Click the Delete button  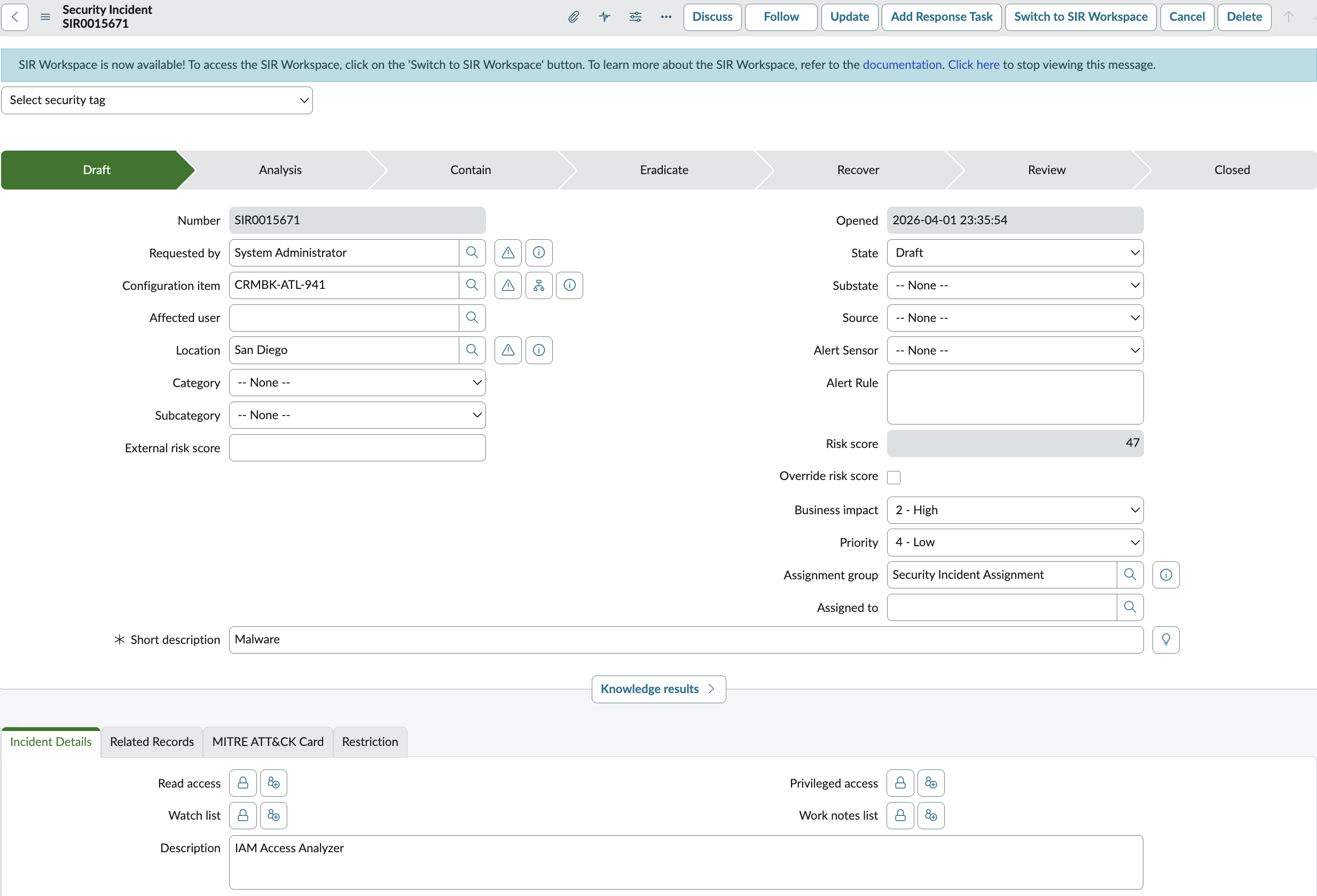[x=1244, y=17]
